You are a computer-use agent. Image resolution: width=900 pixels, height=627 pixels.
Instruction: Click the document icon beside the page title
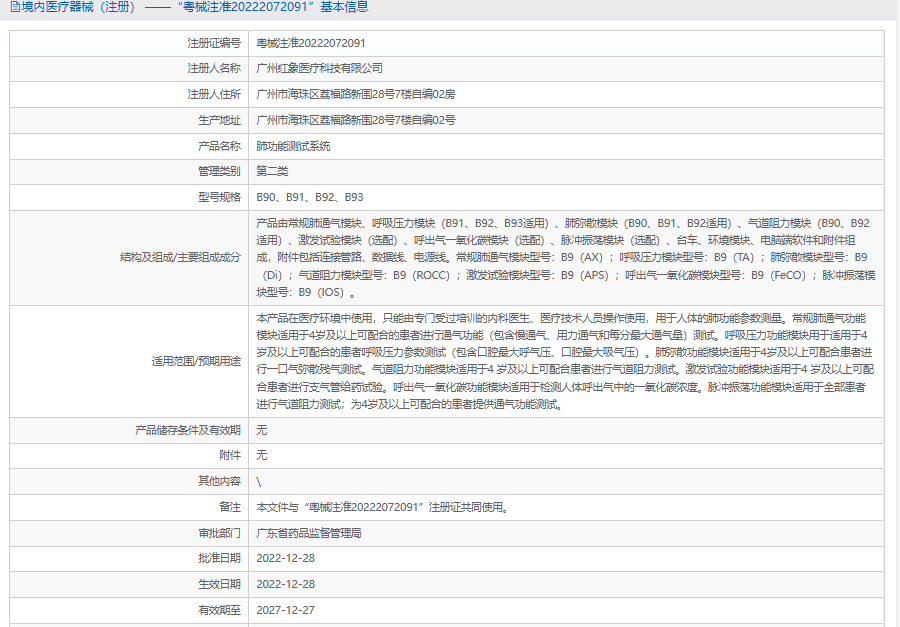click(14, 8)
